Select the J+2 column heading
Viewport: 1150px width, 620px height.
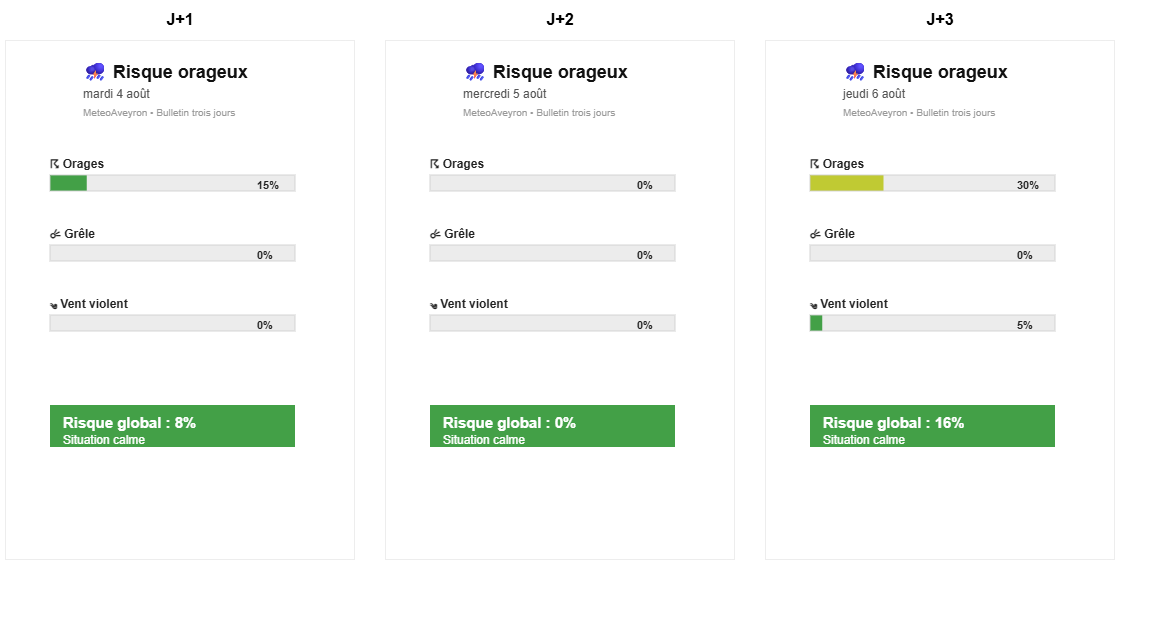(x=560, y=19)
